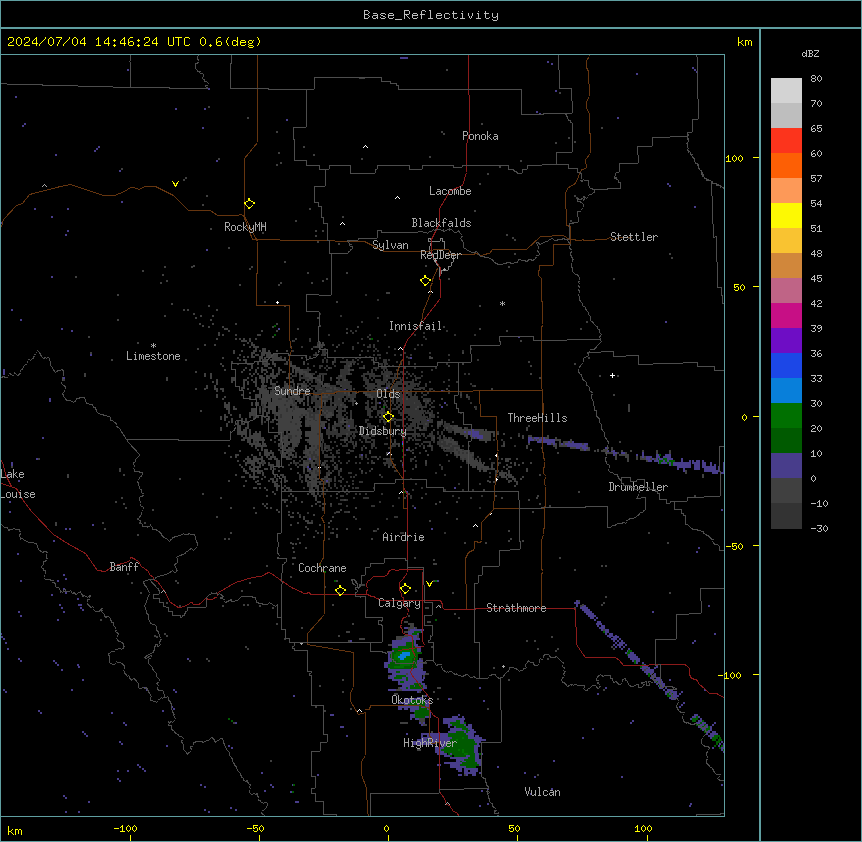Click the yellow diamond marker above RockyMH
The width and height of the screenshot is (862, 842).
click(x=250, y=204)
